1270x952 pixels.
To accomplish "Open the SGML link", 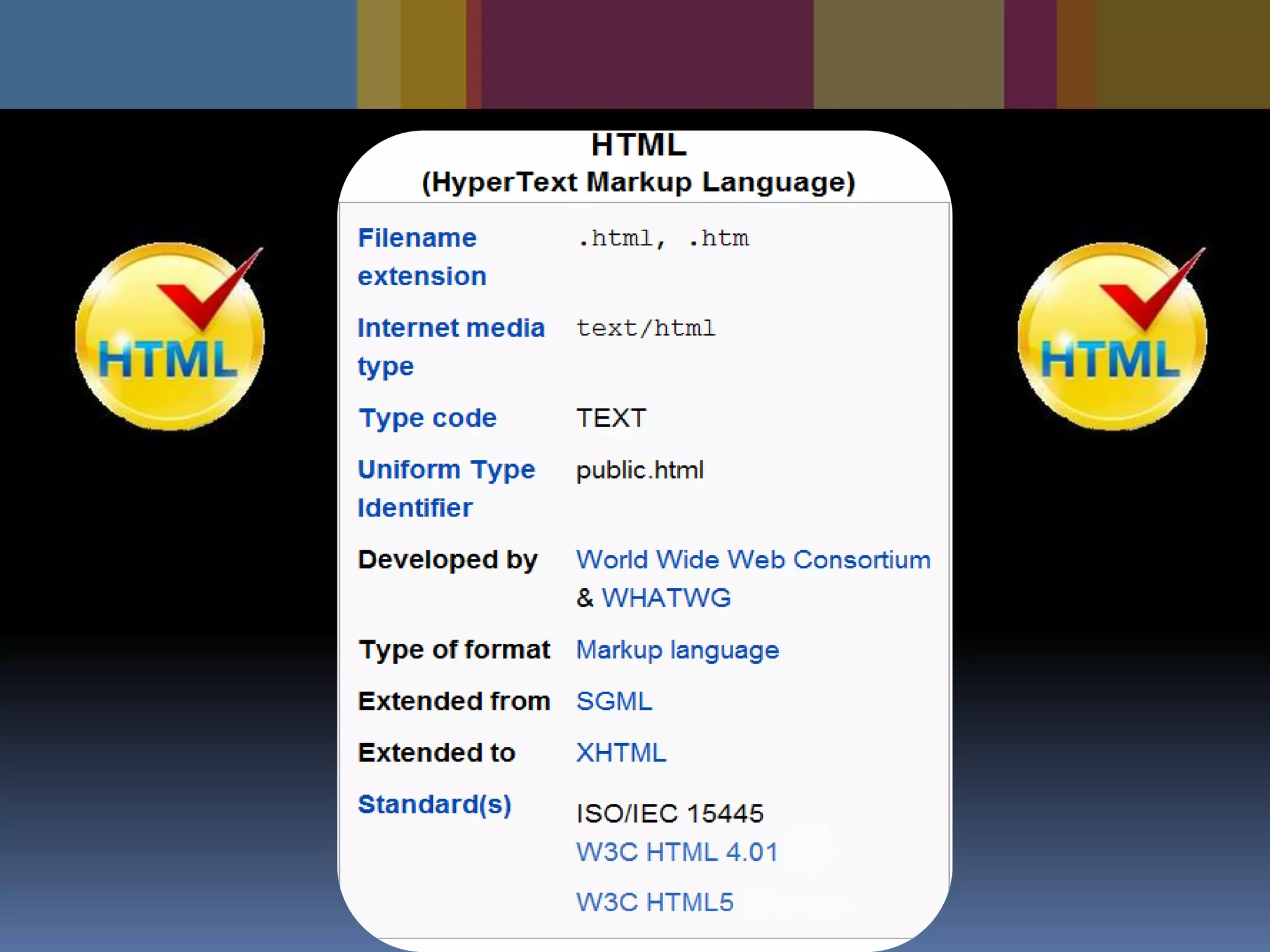I will [615, 702].
